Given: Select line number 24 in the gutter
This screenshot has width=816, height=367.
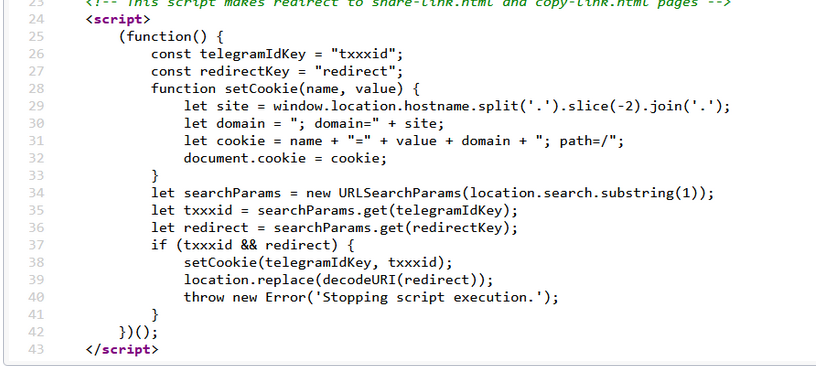Looking at the screenshot, I should (35, 19).
